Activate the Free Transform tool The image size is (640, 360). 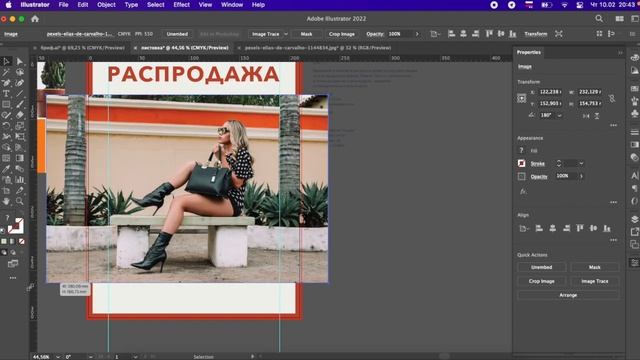(x=20, y=137)
